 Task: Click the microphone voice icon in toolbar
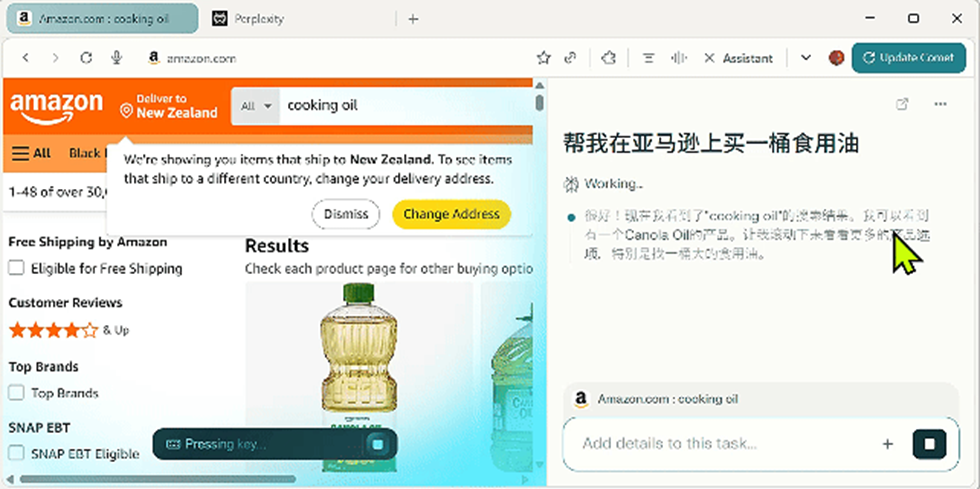116,58
